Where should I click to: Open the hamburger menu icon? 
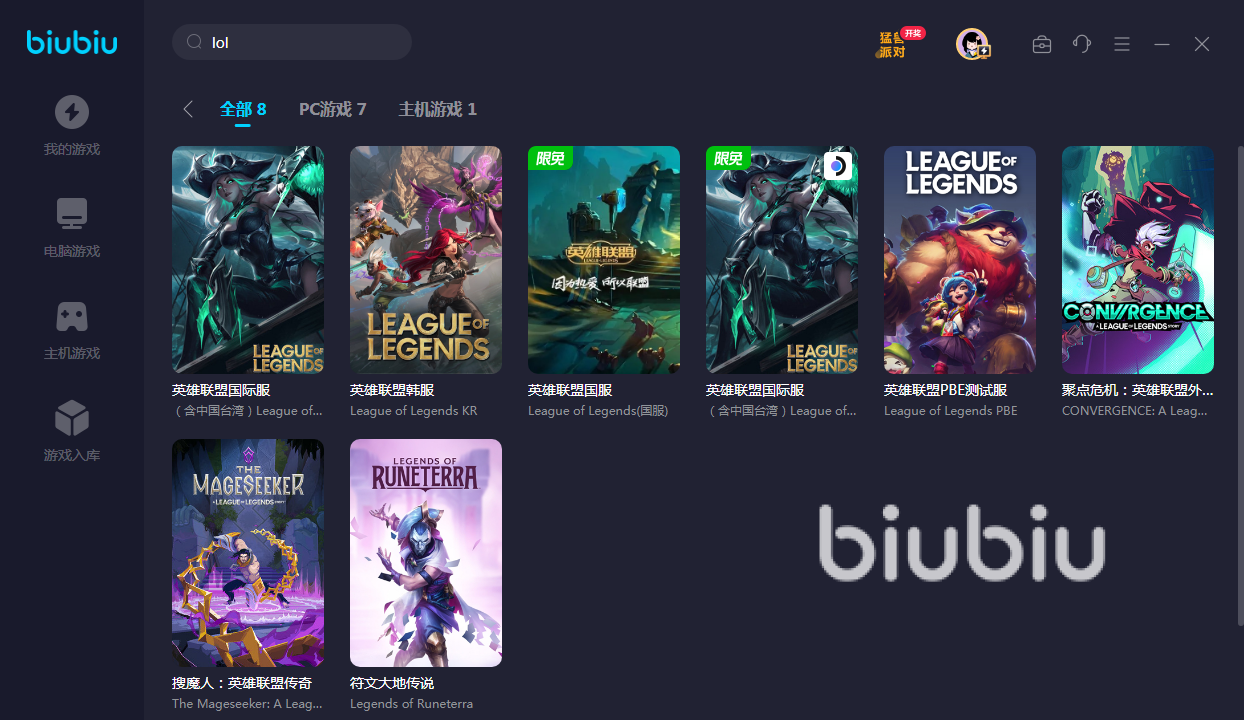[1122, 44]
